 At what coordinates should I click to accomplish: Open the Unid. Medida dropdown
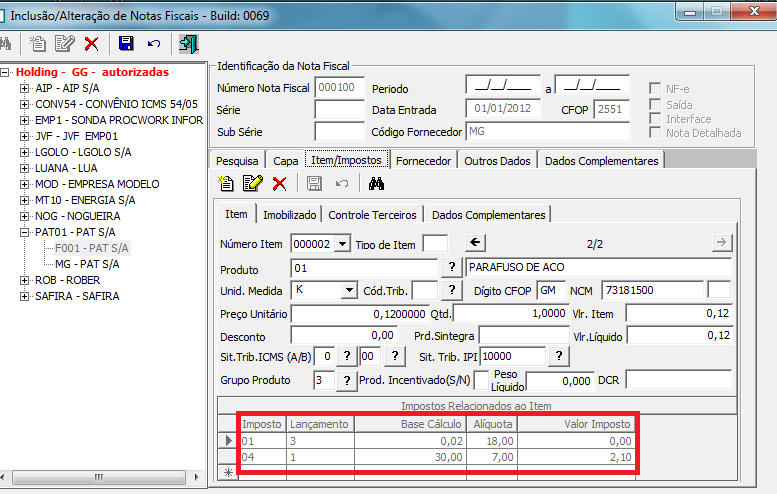click(348, 290)
